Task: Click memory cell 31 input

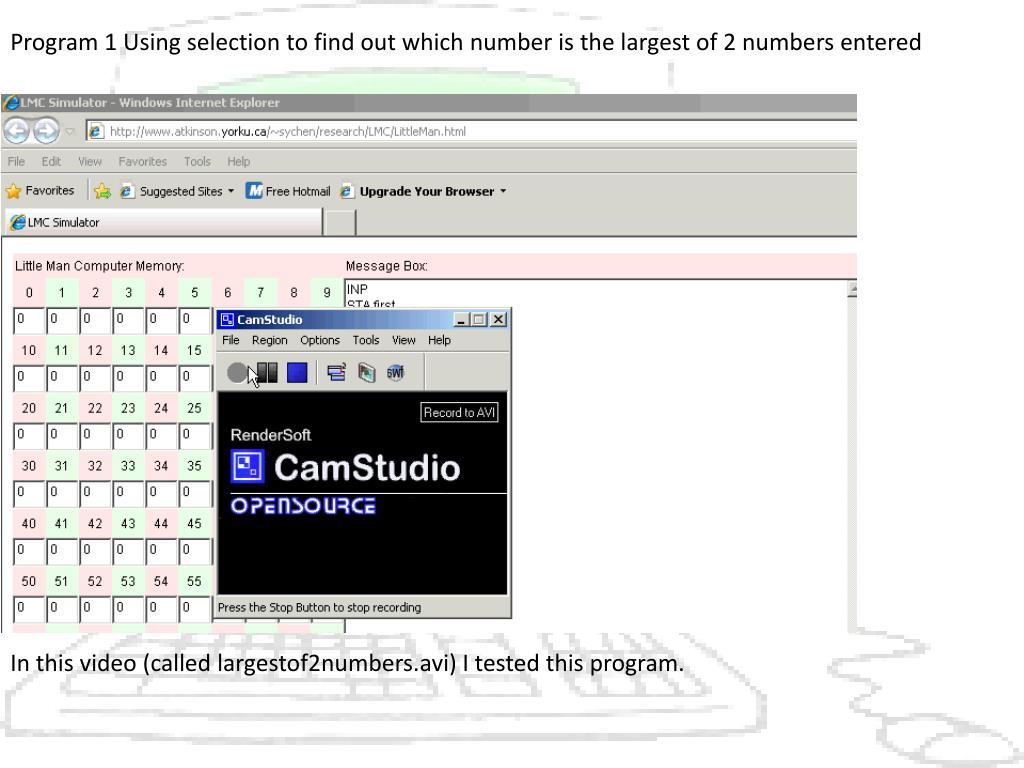Action: (61, 493)
